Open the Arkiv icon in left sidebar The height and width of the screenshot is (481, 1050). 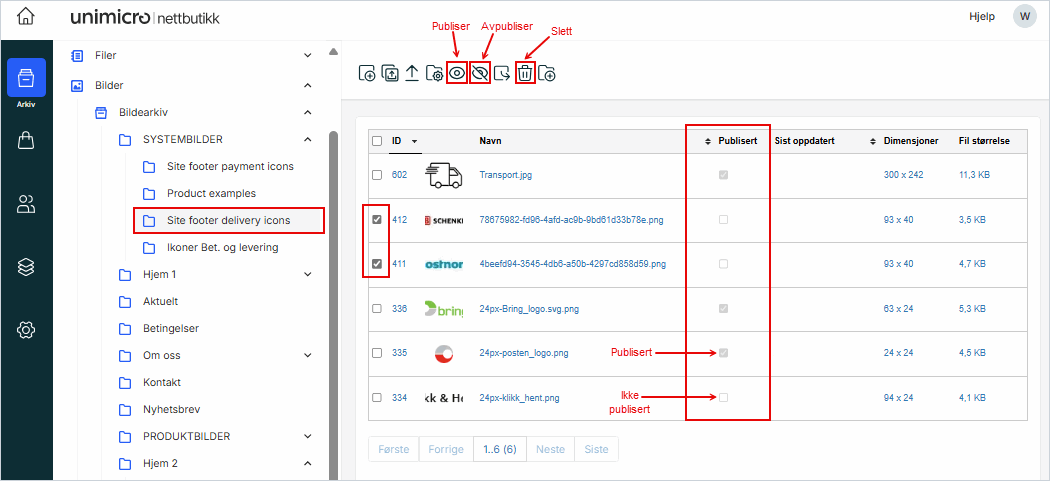(26, 78)
